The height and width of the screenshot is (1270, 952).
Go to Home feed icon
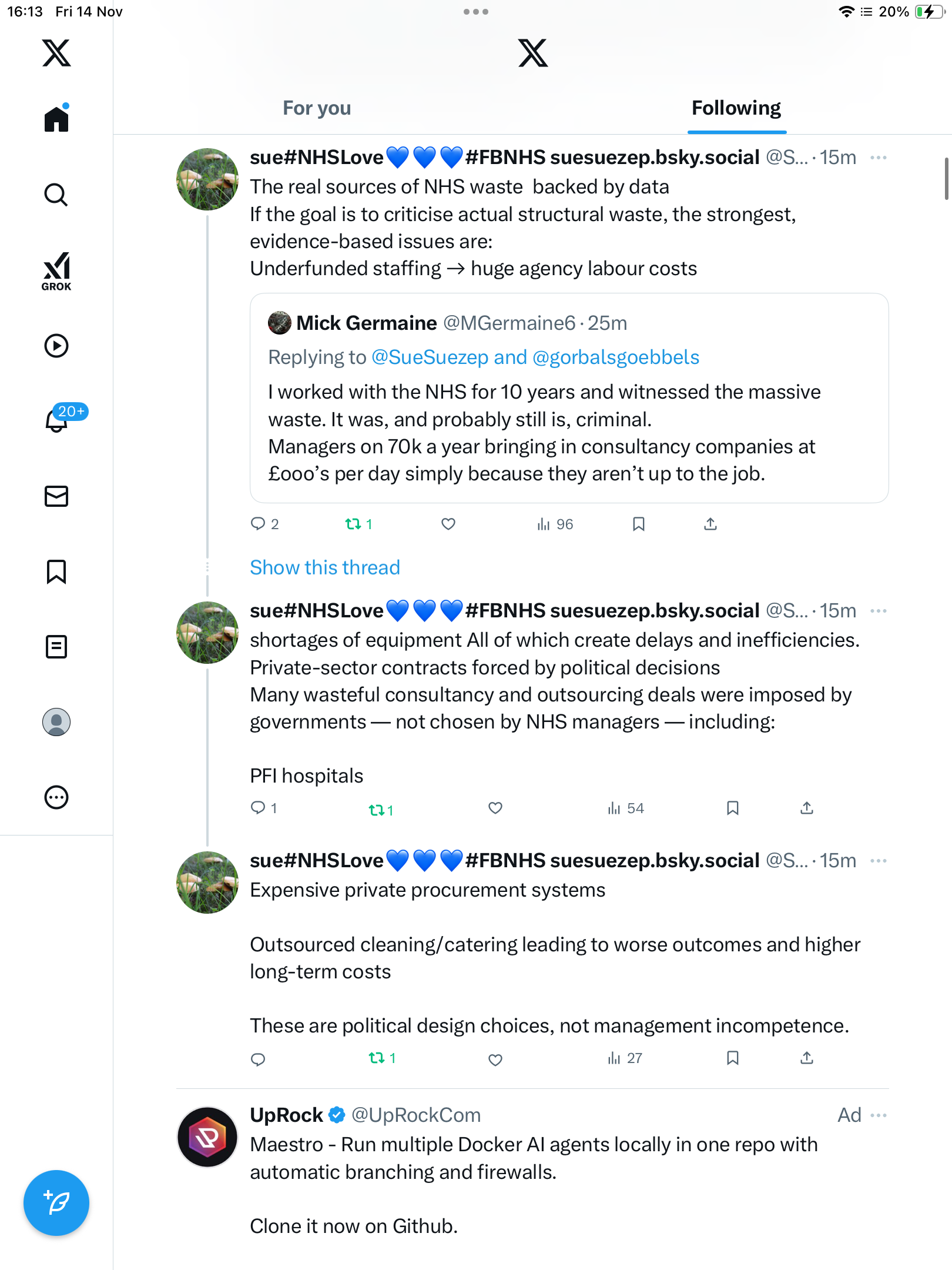point(56,119)
